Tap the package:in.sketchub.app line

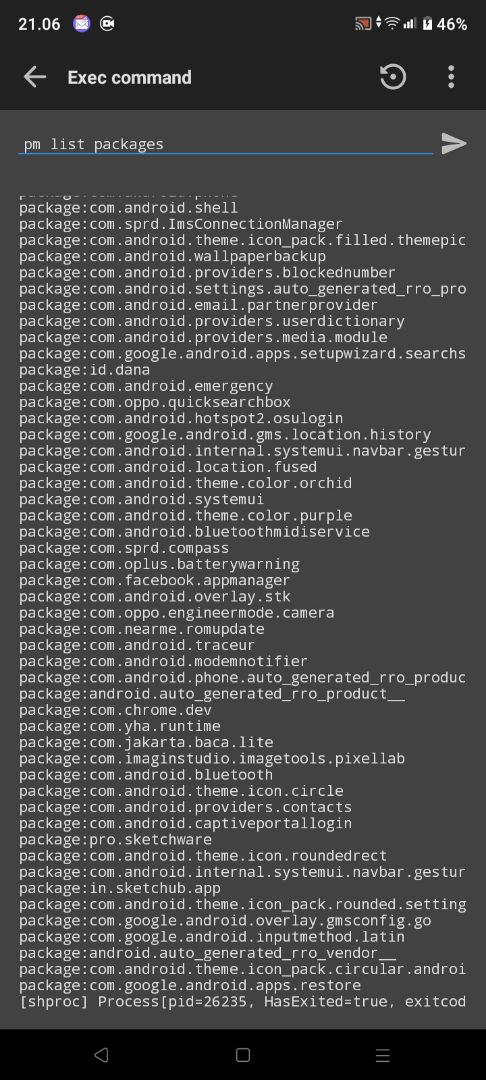pos(120,889)
